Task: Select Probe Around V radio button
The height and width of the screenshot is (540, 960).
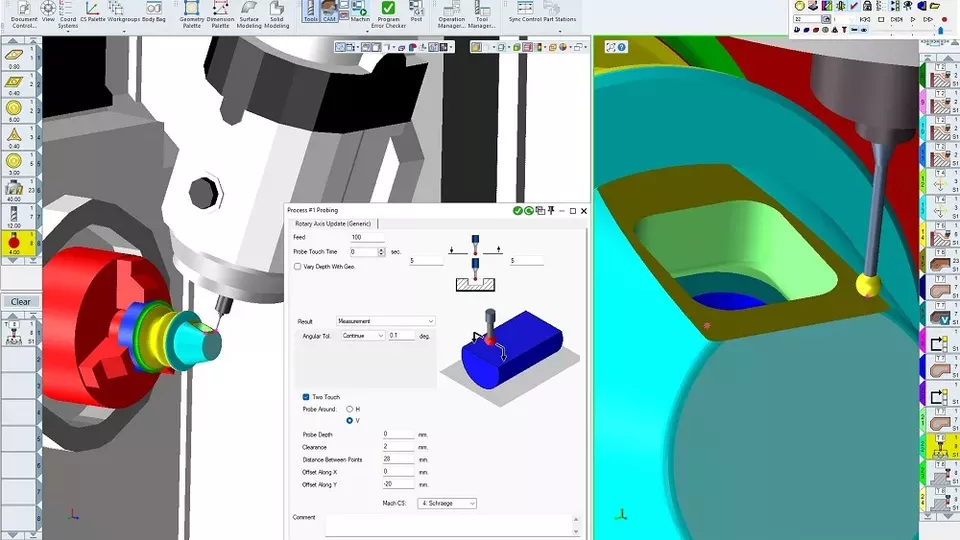Action: (350, 421)
